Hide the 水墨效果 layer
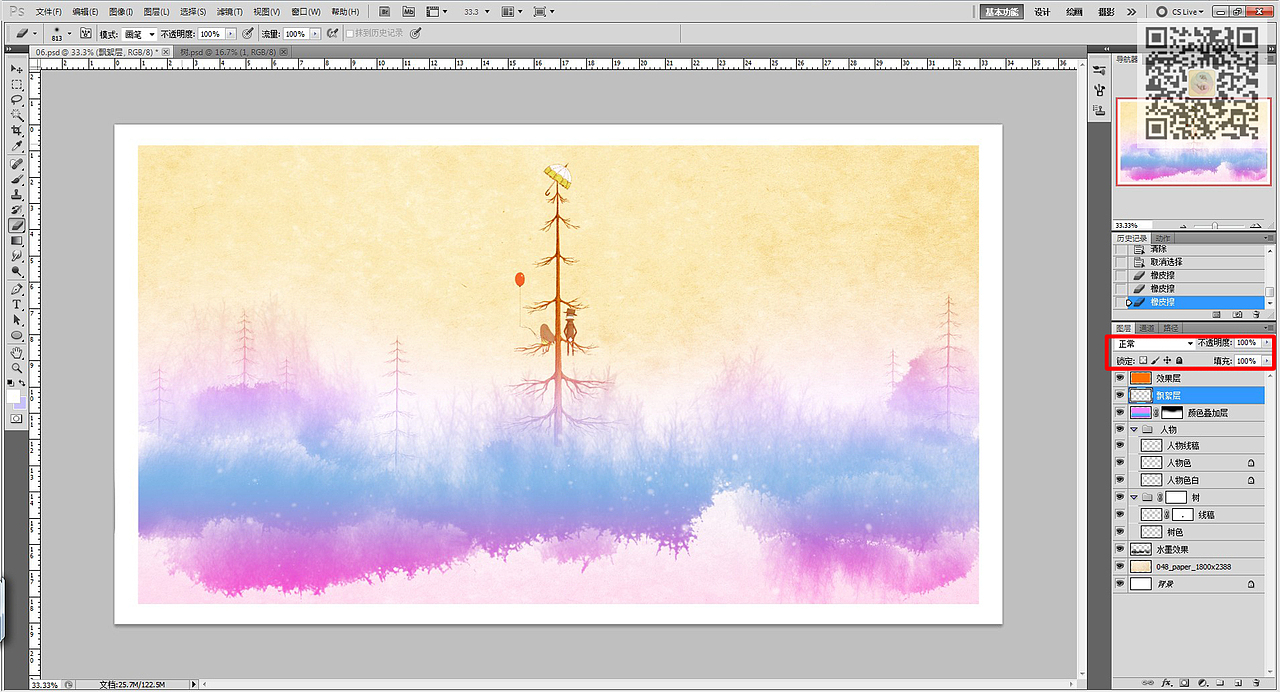This screenshot has height=692, width=1280. click(x=1120, y=549)
